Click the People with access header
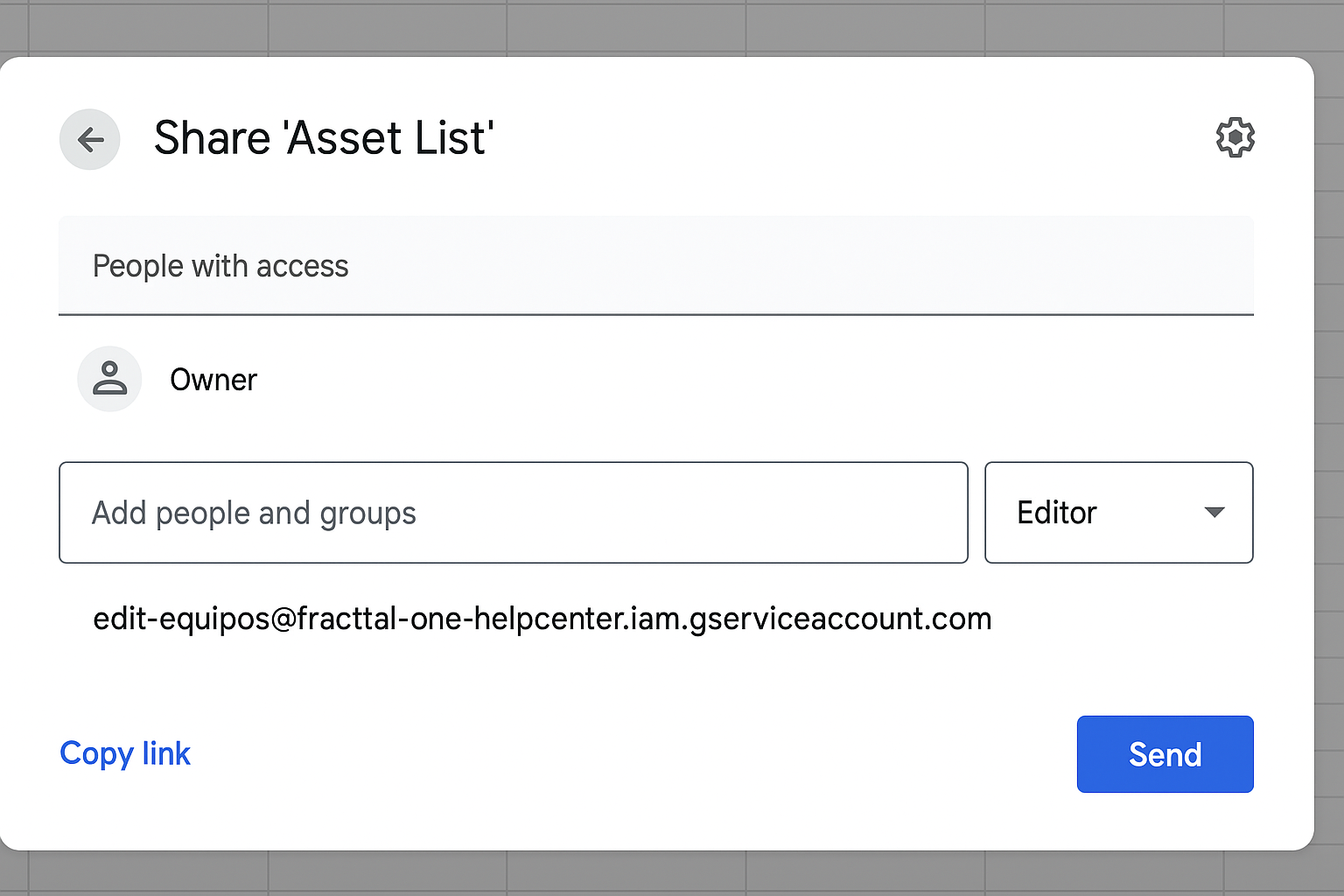1344x896 pixels. (220, 266)
